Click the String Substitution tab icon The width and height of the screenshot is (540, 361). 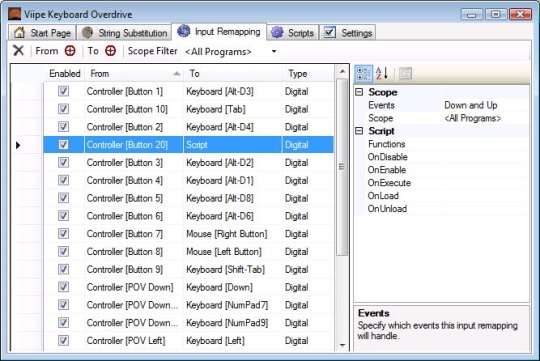[87, 33]
